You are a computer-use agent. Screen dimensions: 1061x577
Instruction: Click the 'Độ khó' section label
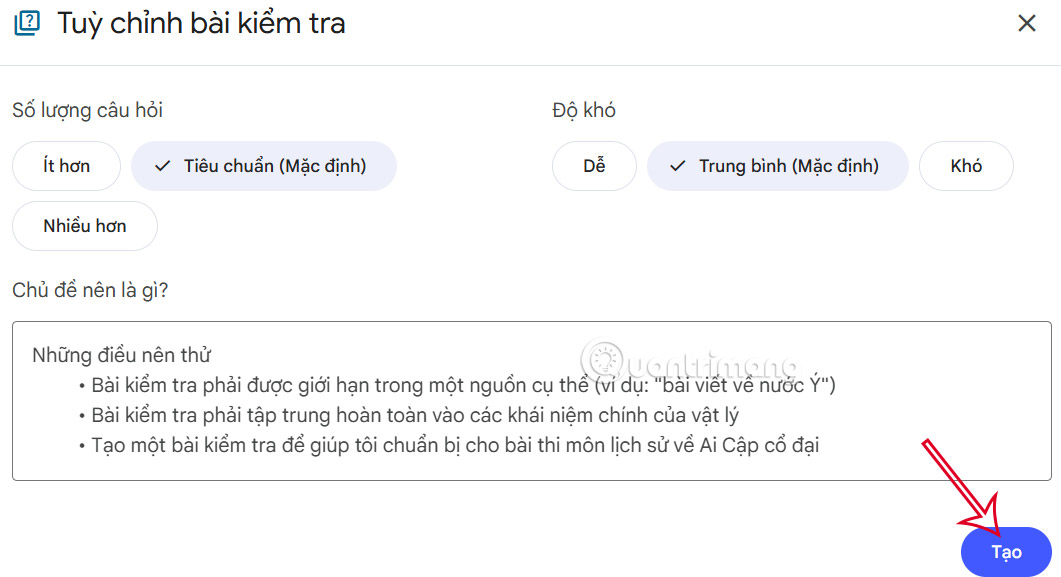pyautogui.click(x=583, y=110)
